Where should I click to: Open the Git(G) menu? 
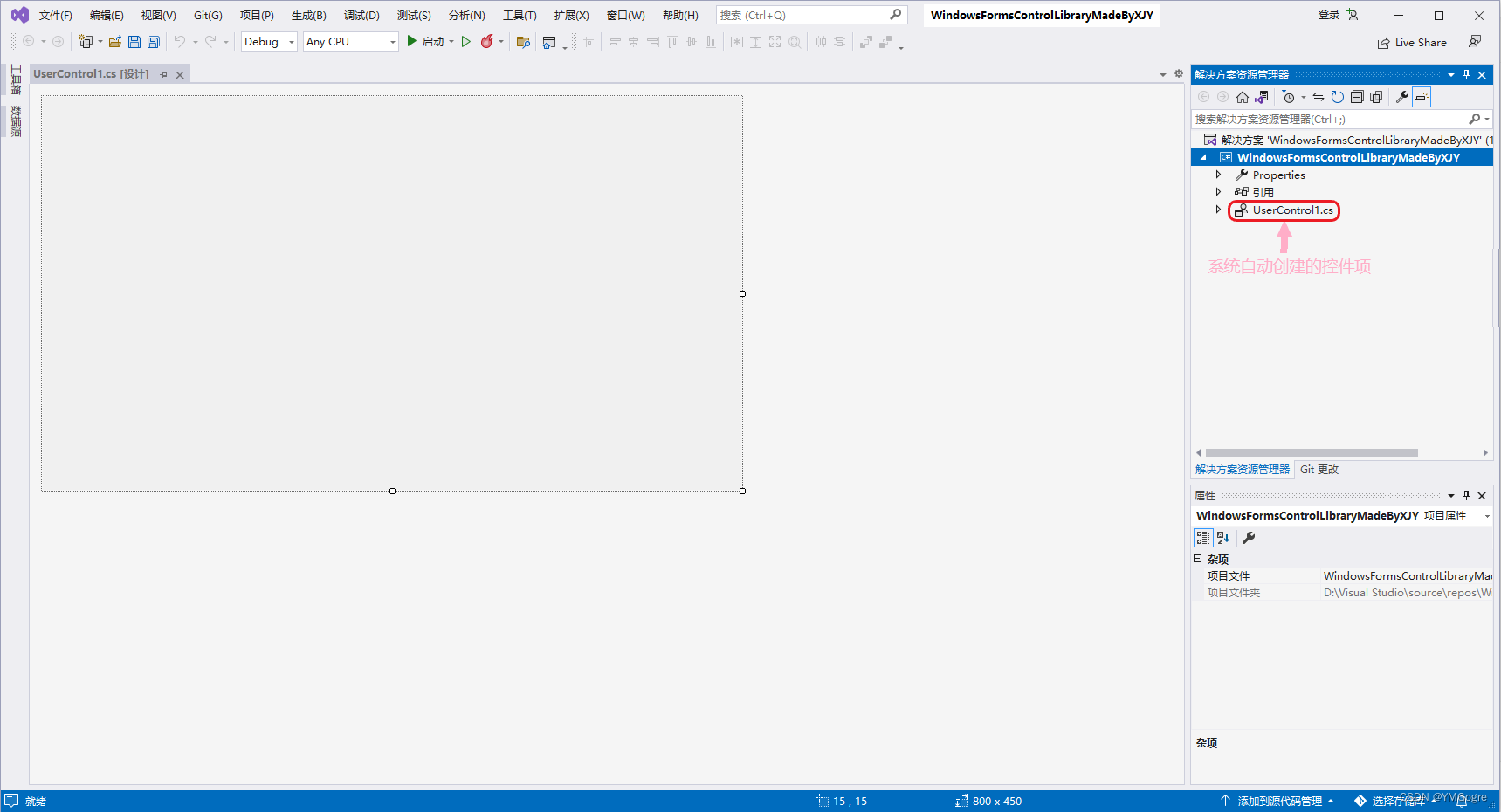click(x=208, y=16)
